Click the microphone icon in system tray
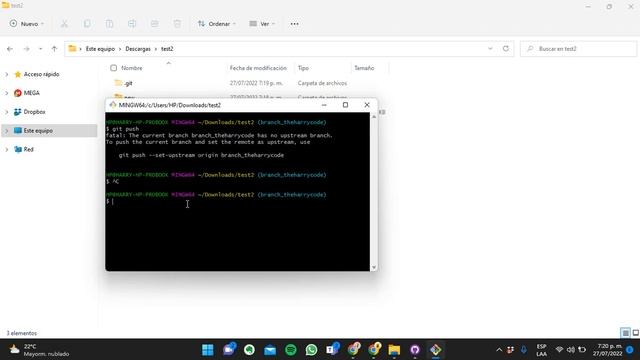 tap(523, 350)
